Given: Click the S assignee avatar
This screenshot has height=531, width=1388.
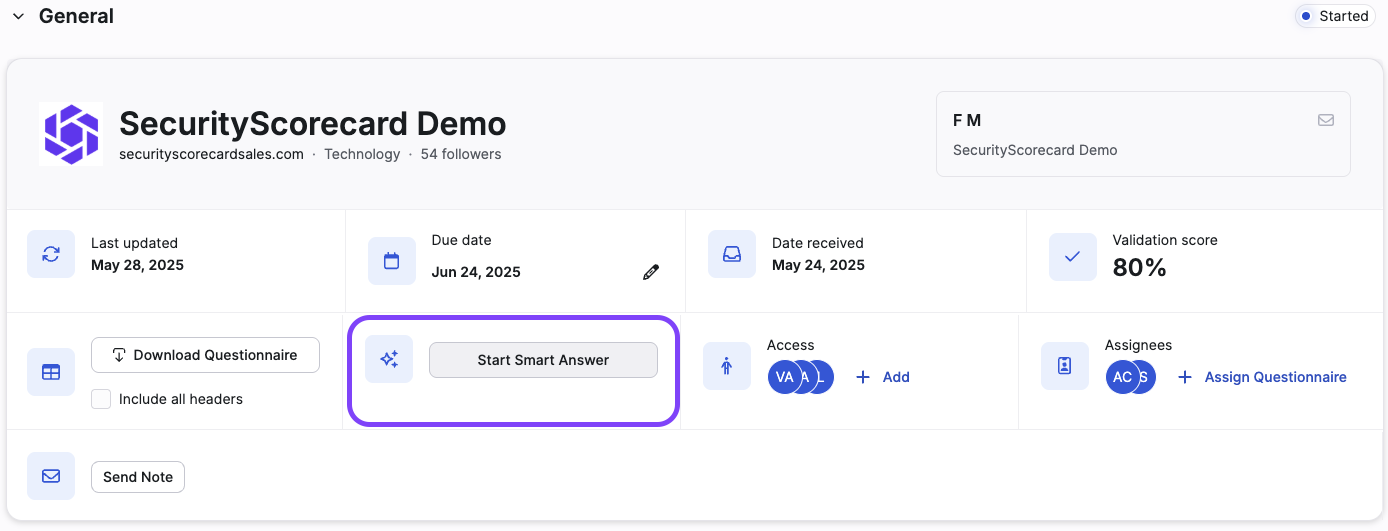Looking at the screenshot, I should coord(1145,377).
